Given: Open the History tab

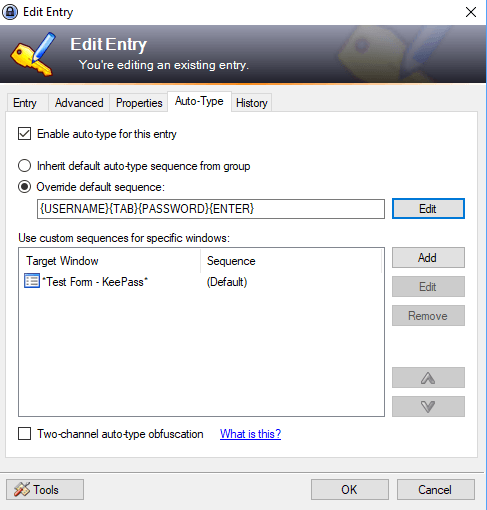Looking at the screenshot, I should (x=252, y=103).
